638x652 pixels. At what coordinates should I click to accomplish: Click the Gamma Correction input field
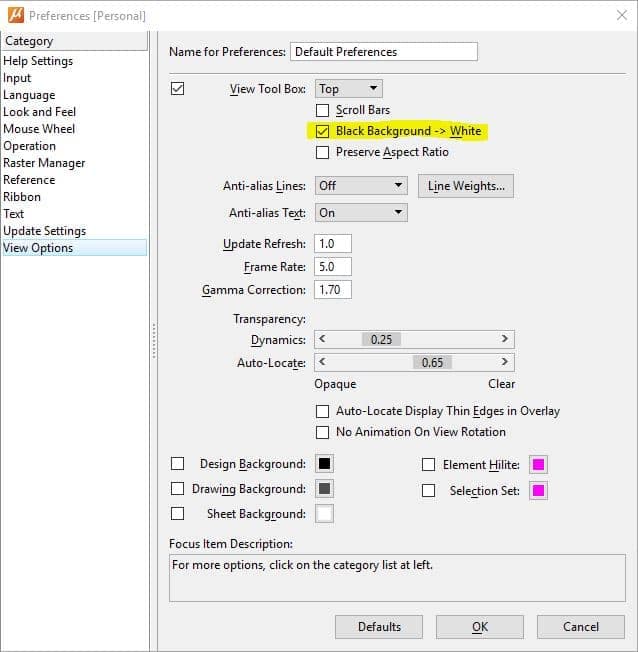click(333, 289)
